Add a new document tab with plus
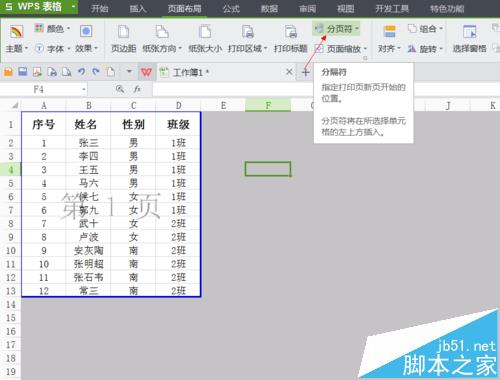This screenshot has height=380, width=500. point(305,72)
